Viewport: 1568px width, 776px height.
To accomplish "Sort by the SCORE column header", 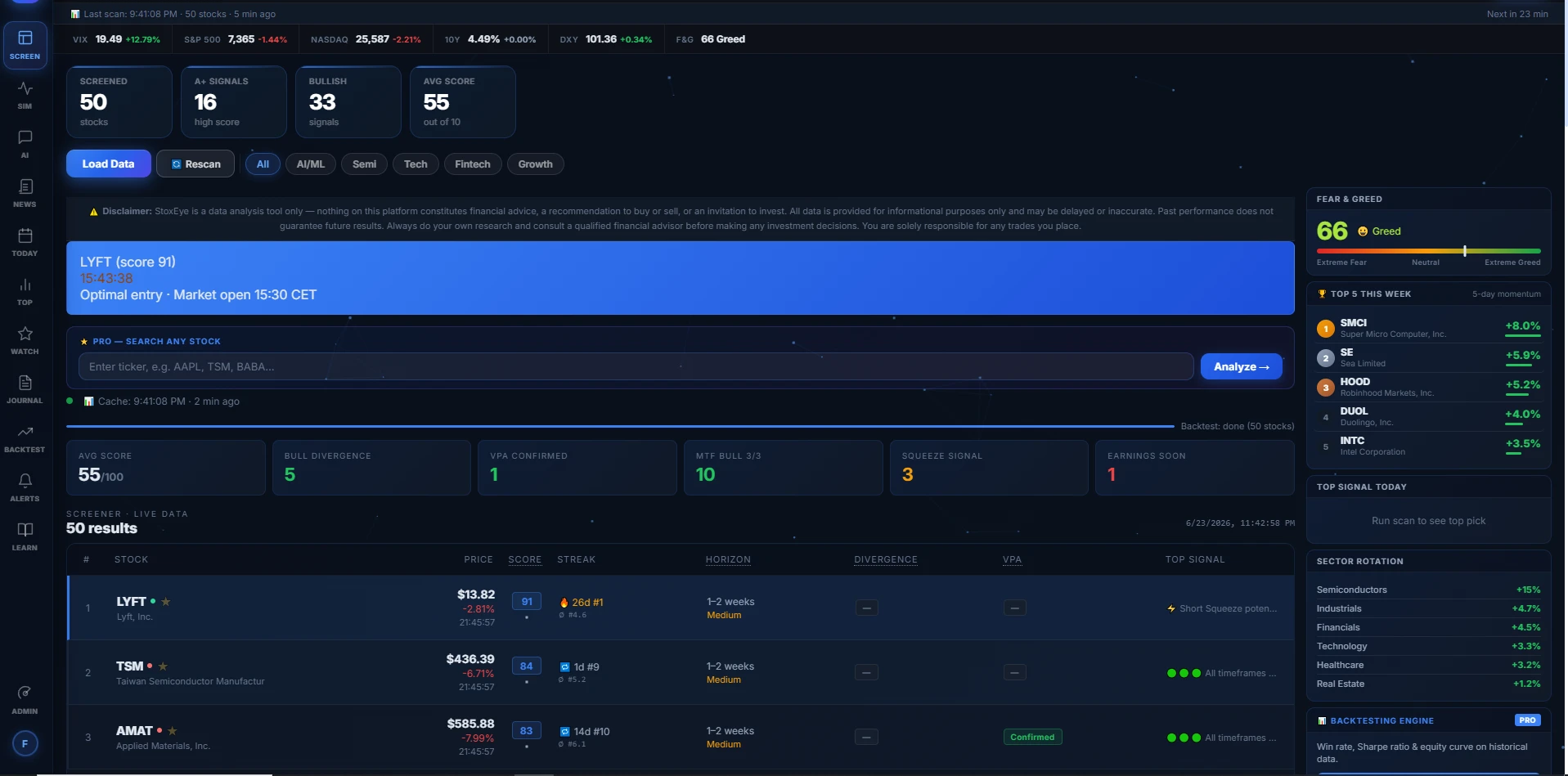I will (x=524, y=559).
